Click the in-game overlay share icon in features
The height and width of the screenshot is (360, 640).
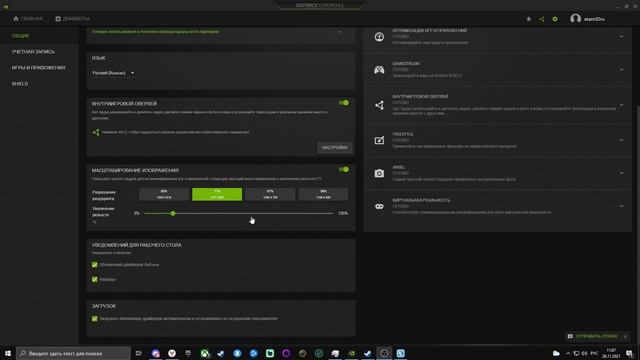[x=379, y=105]
